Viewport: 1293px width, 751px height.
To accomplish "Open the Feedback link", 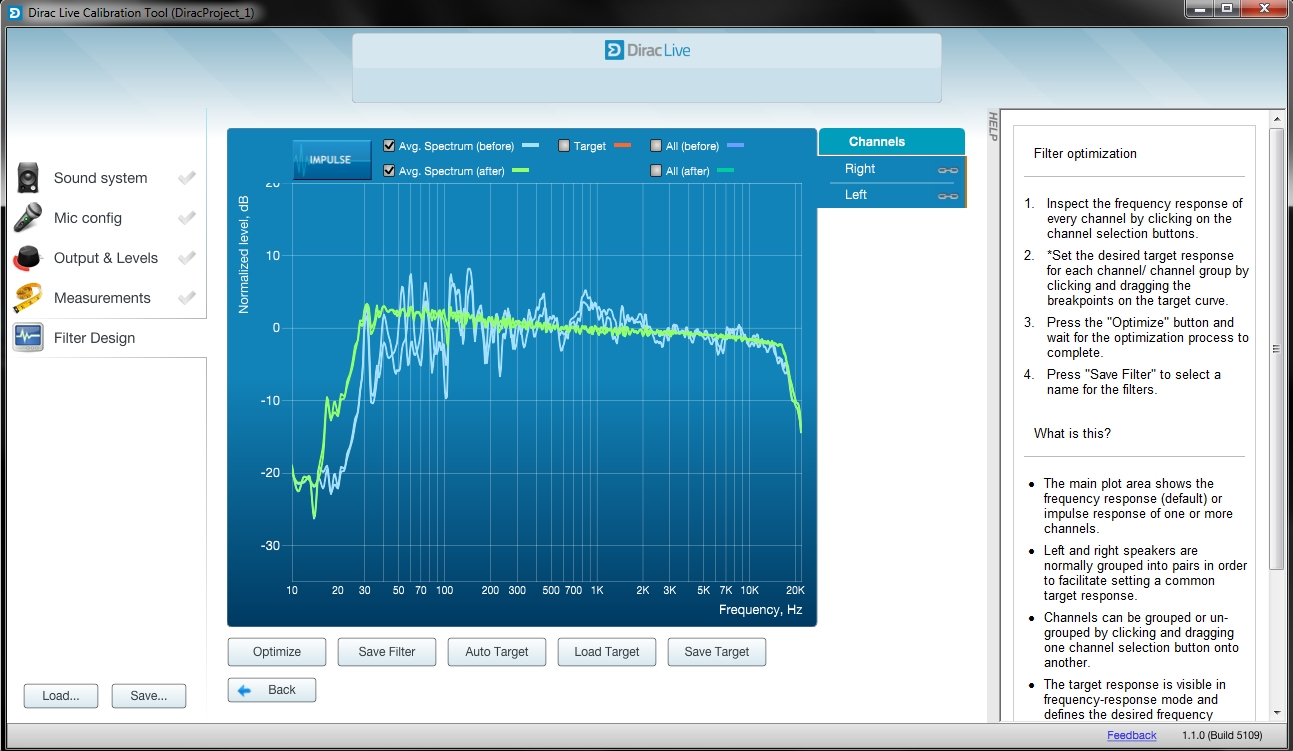I will (1132, 736).
